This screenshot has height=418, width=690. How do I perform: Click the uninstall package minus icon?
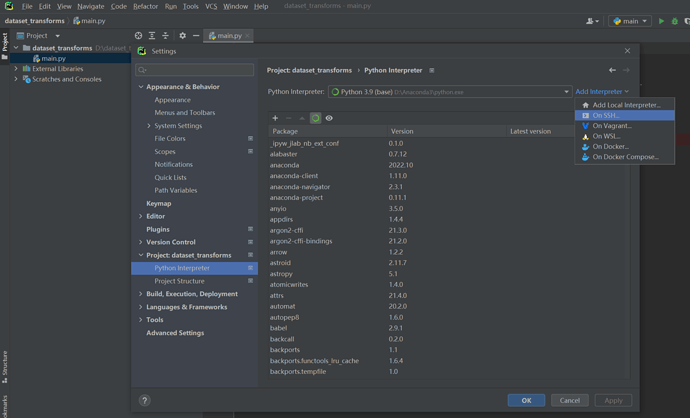click(289, 118)
